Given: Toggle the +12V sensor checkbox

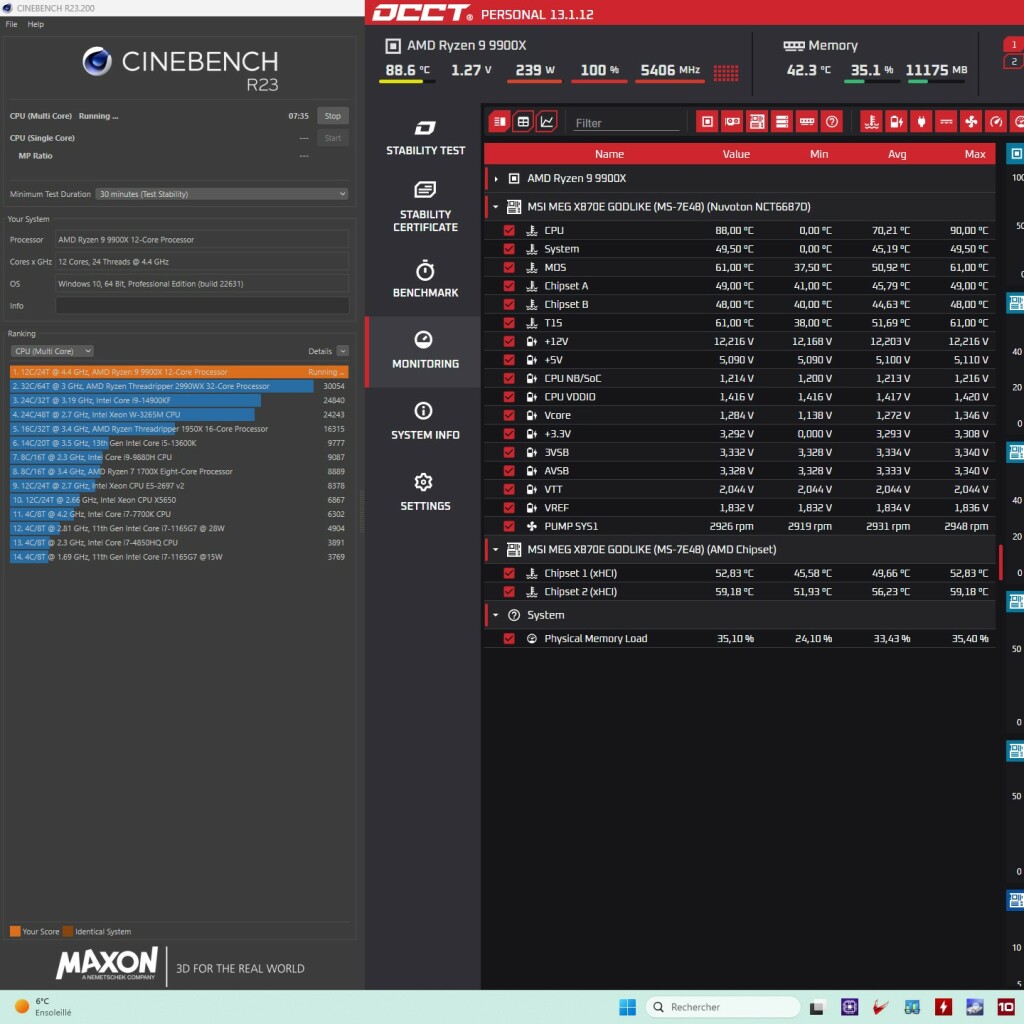Looking at the screenshot, I should coord(509,342).
